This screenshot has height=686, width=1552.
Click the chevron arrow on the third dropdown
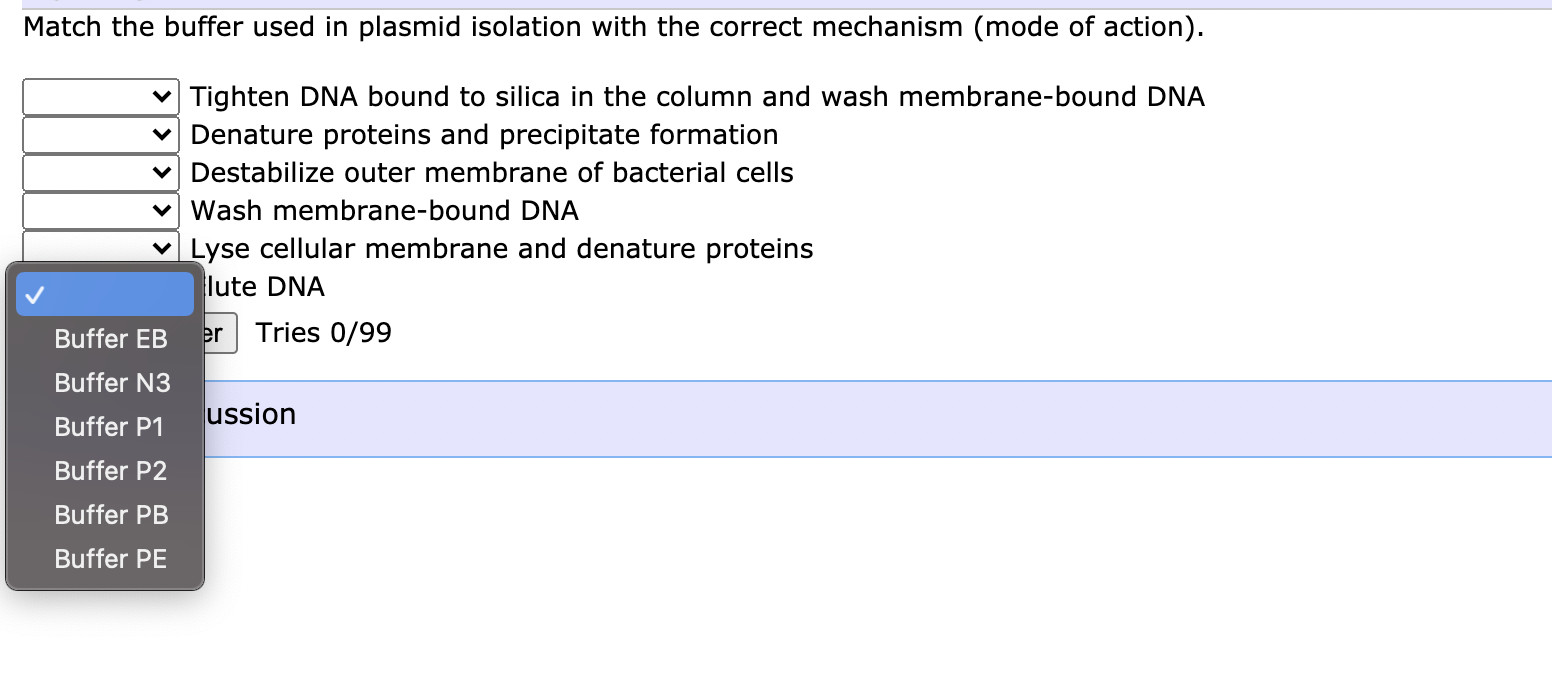[163, 172]
